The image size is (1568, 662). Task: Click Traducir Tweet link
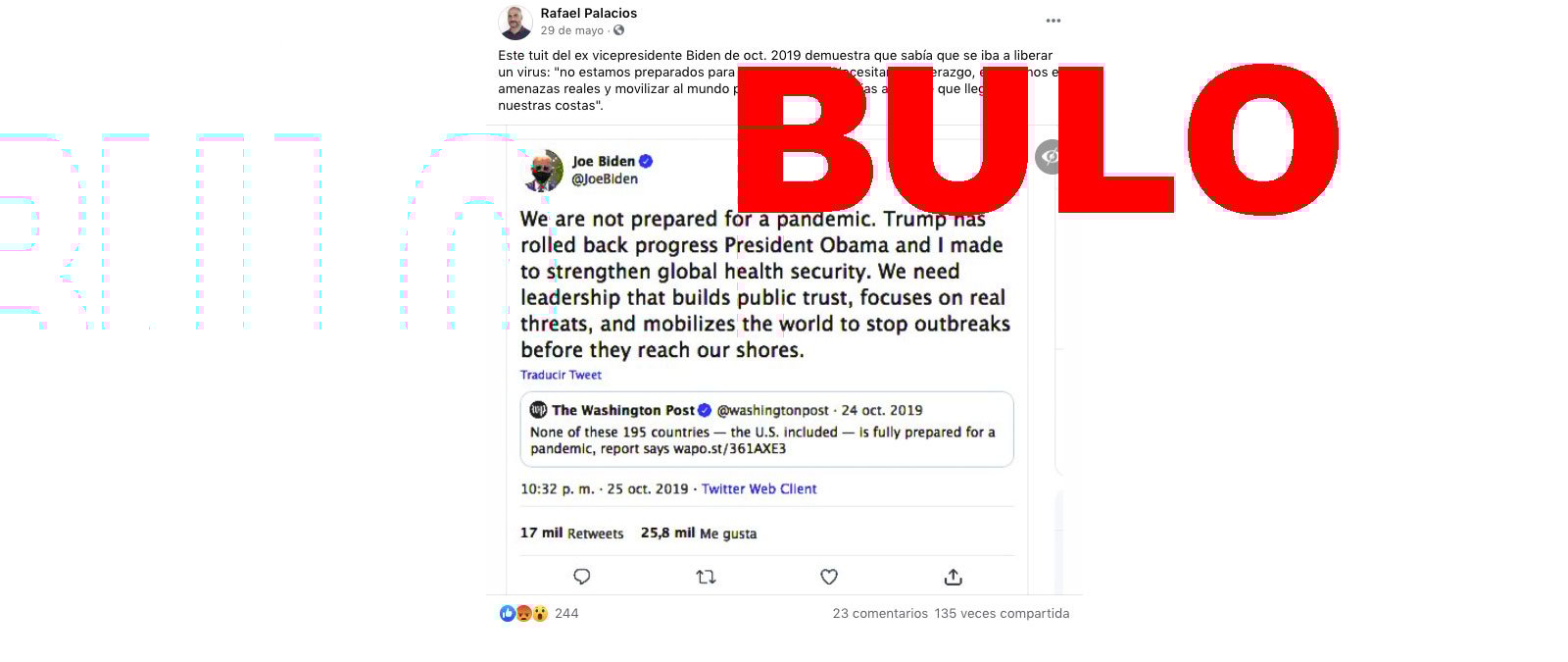[561, 375]
